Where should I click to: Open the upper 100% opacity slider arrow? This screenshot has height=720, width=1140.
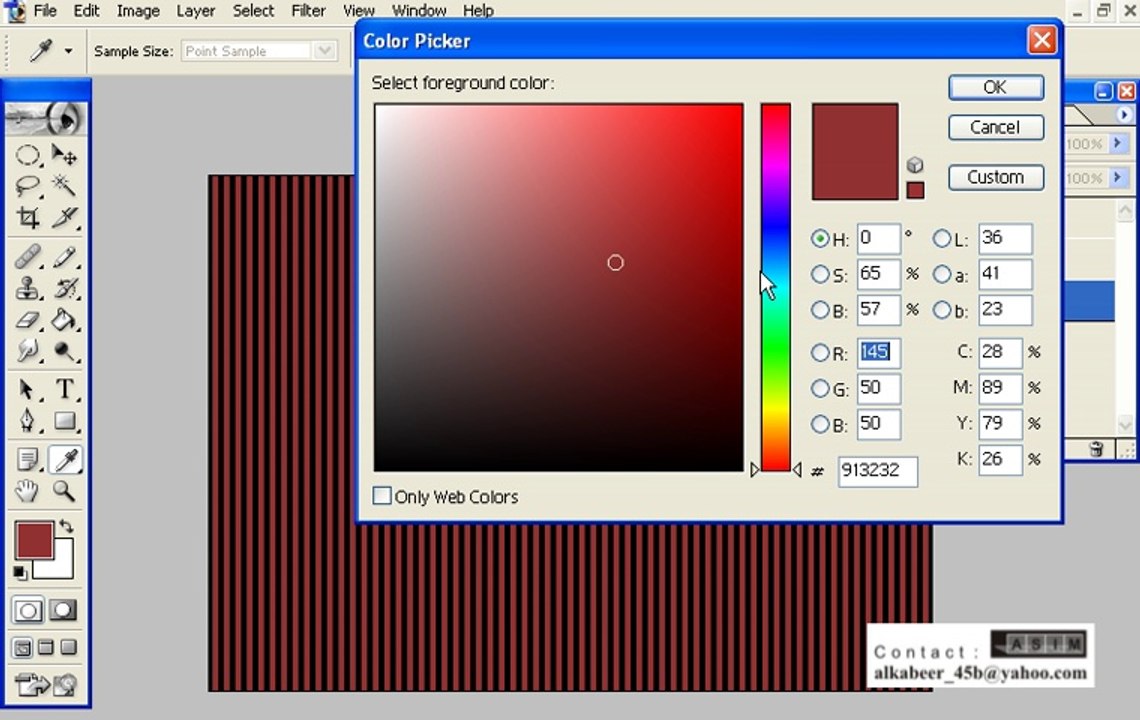[1118, 143]
